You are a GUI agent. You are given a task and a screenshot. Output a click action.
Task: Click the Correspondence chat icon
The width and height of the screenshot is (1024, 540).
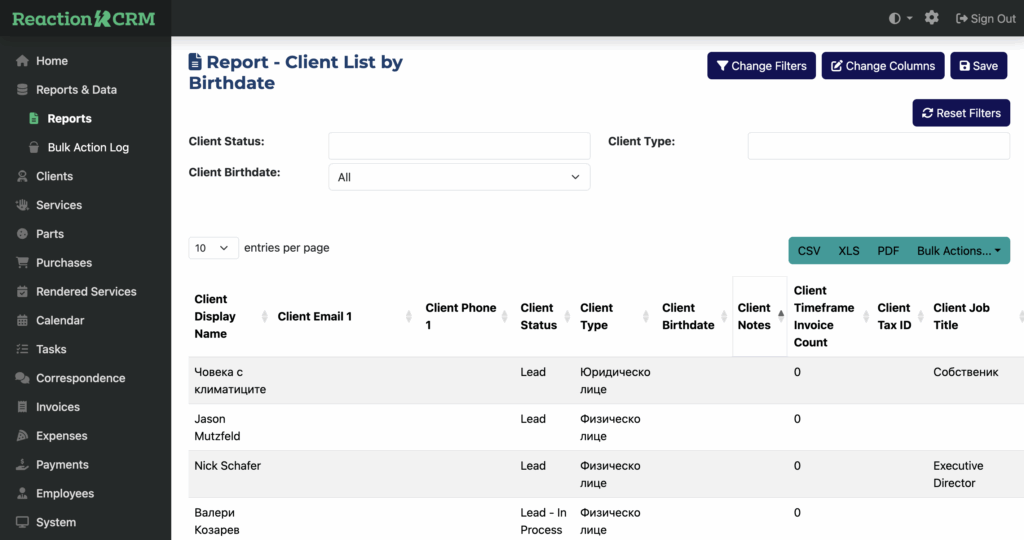click(23, 379)
